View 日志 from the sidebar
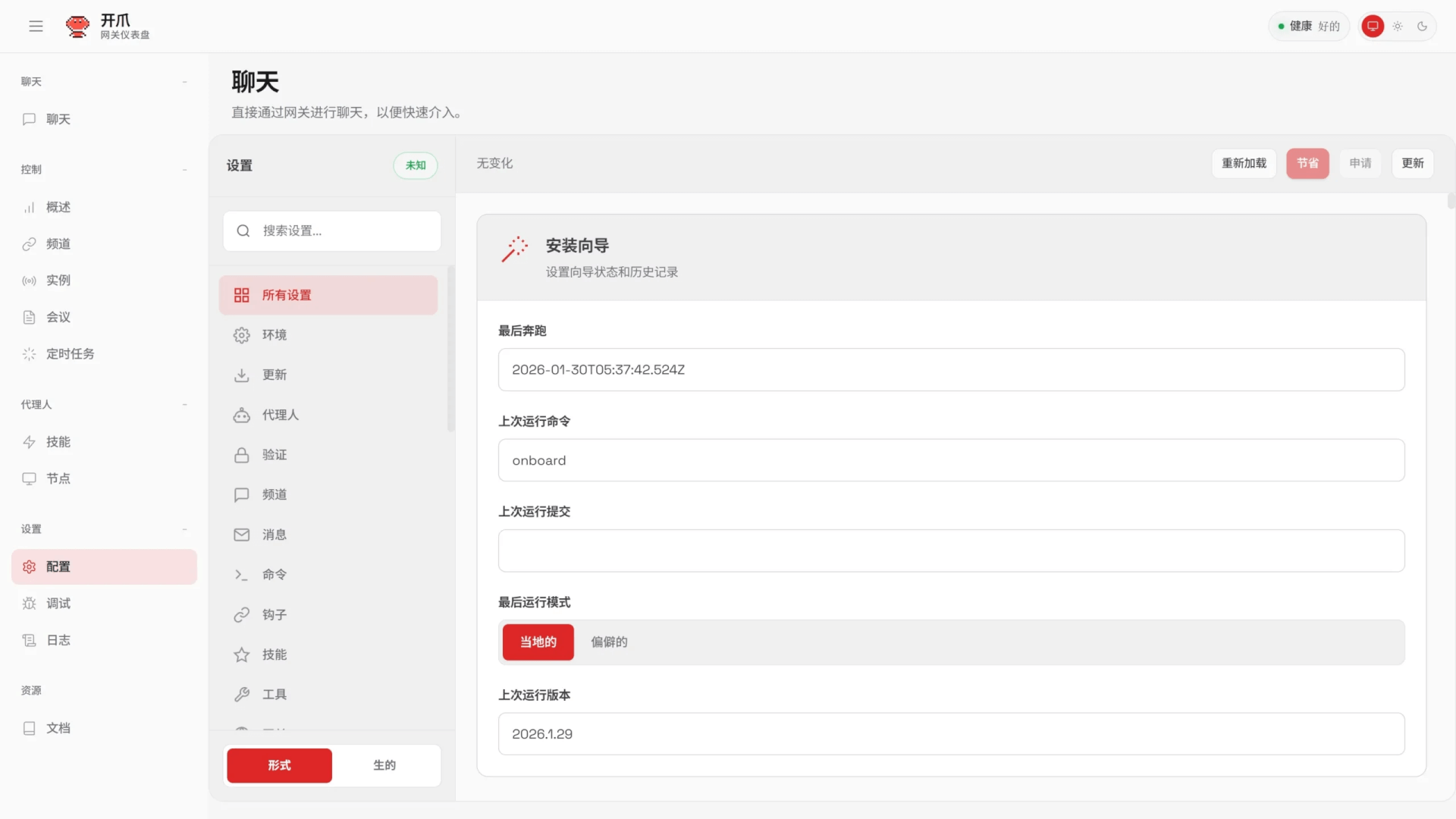This screenshot has width=1456, height=819. tap(57, 640)
